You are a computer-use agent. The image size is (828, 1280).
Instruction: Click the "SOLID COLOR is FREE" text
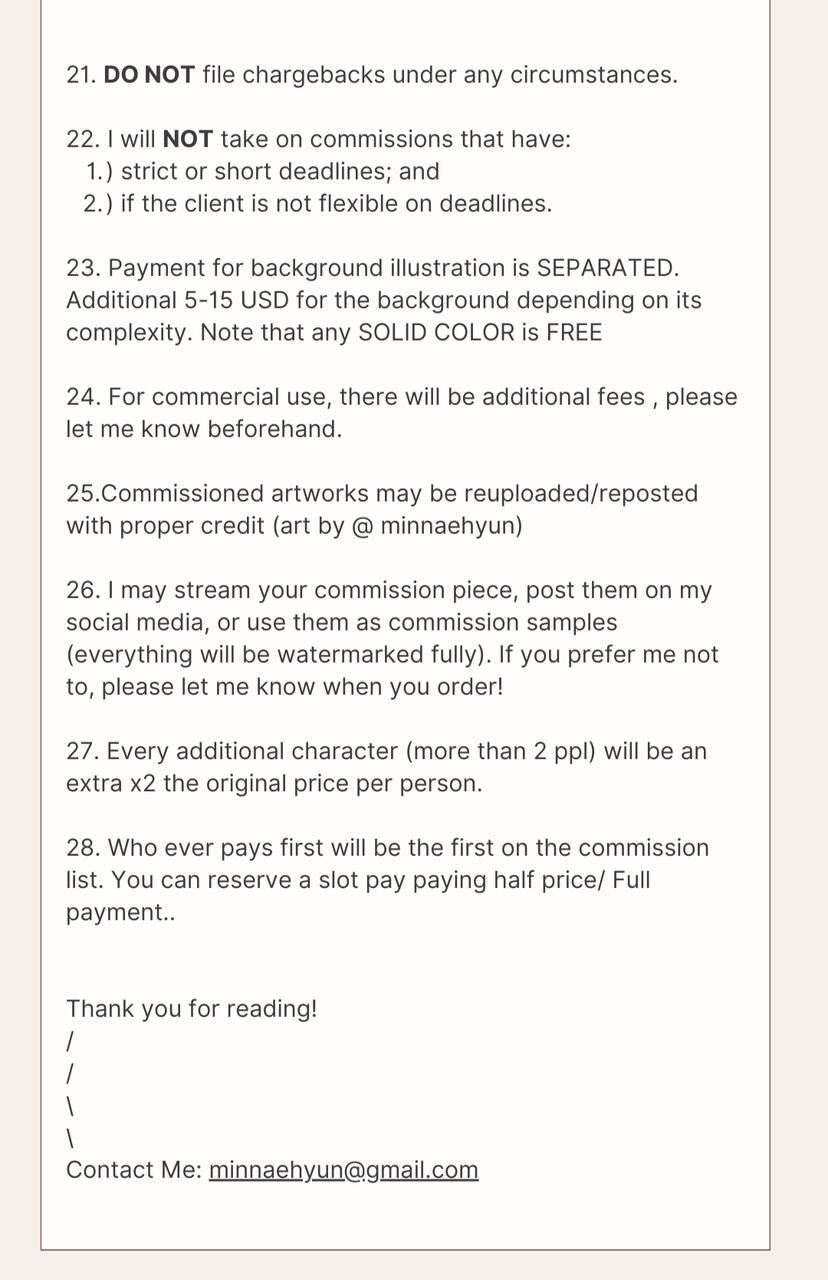(x=480, y=332)
